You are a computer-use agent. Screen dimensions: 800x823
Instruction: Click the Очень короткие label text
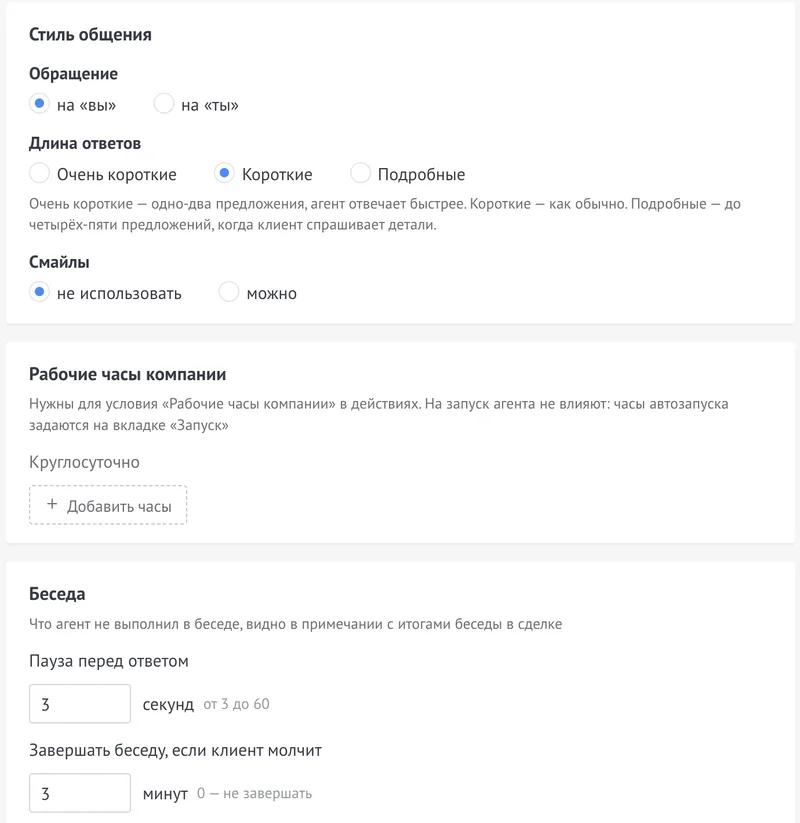click(x=117, y=175)
